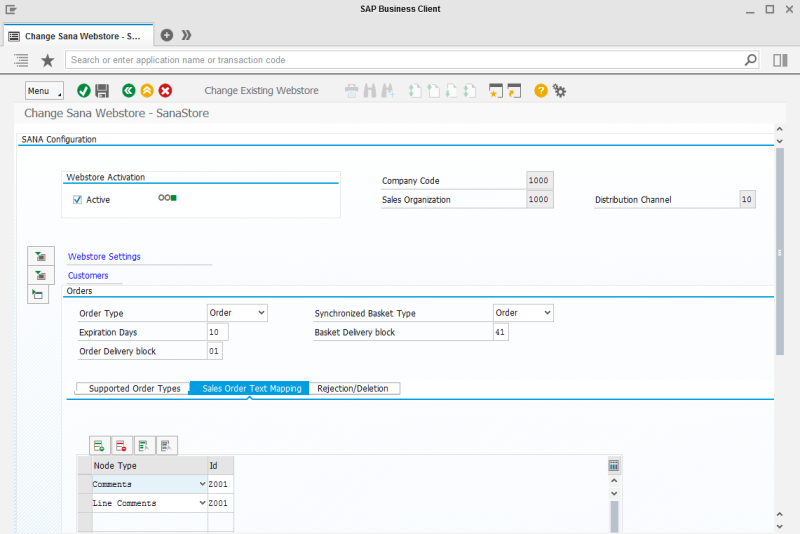Click the Last Page icon
The width and height of the screenshot is (800, 534).
pos(469,91)
